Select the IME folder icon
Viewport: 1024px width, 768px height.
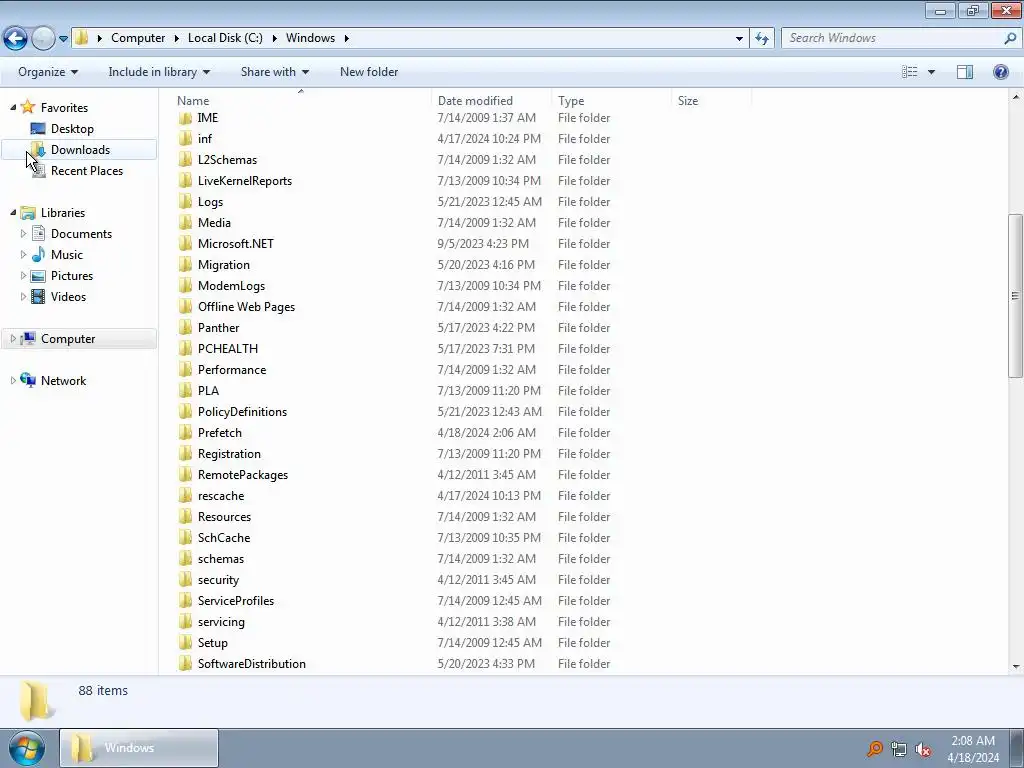tap(185, 118)
